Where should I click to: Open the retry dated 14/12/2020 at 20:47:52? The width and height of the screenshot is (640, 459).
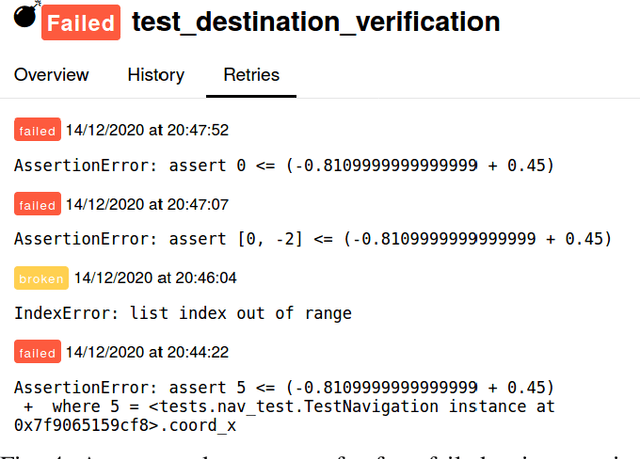coord(147,130)
